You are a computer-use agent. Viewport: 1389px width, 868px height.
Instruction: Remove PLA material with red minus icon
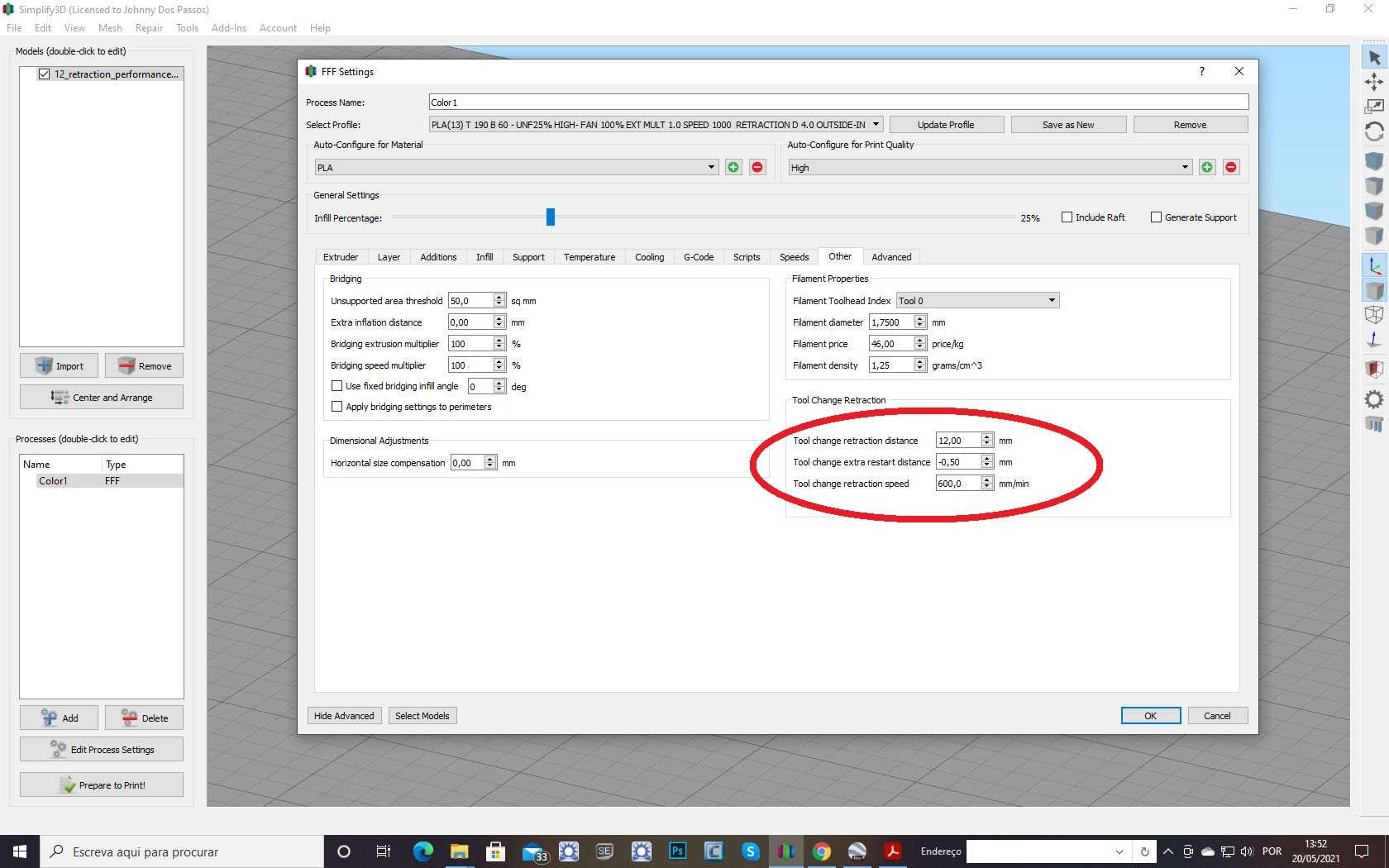tap(757, 167)
